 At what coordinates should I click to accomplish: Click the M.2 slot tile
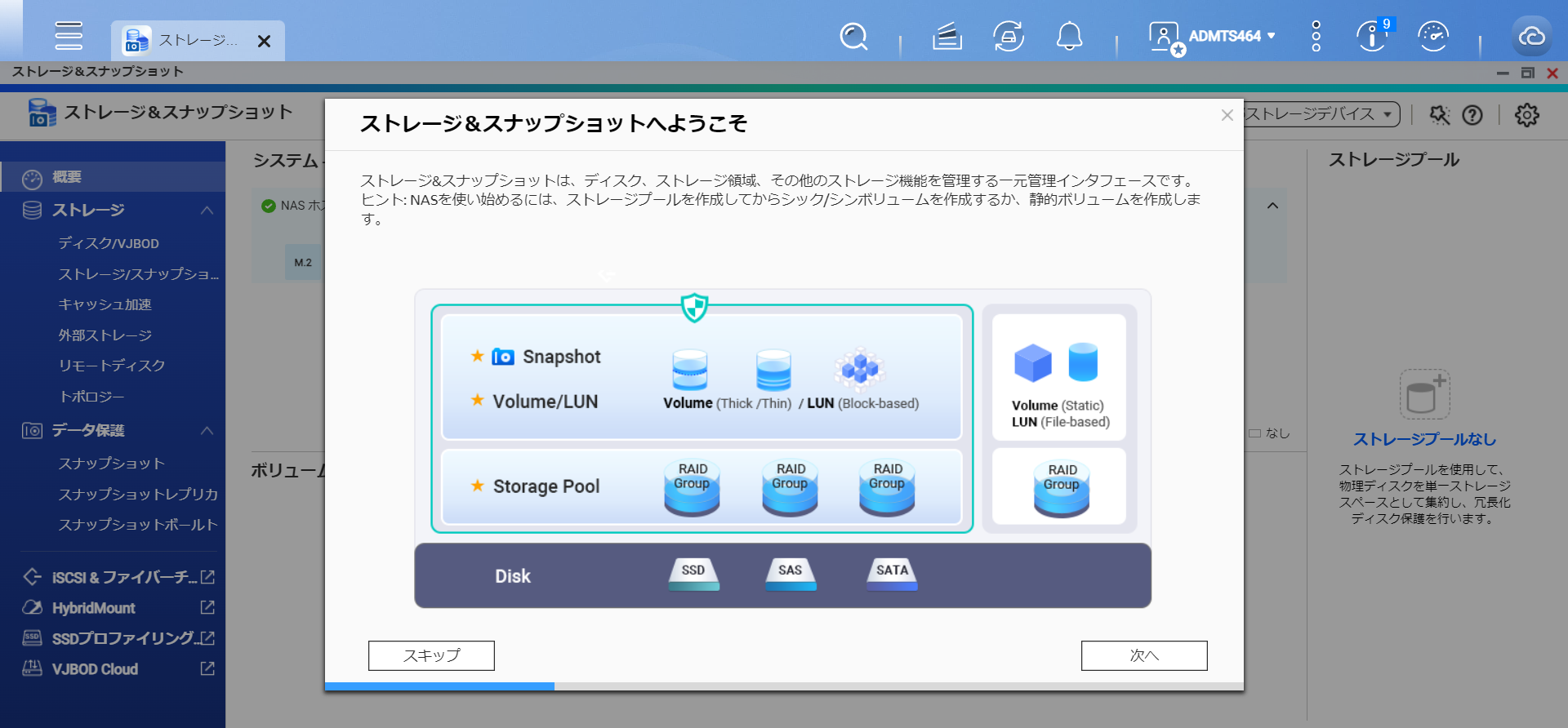click(303, 262)
